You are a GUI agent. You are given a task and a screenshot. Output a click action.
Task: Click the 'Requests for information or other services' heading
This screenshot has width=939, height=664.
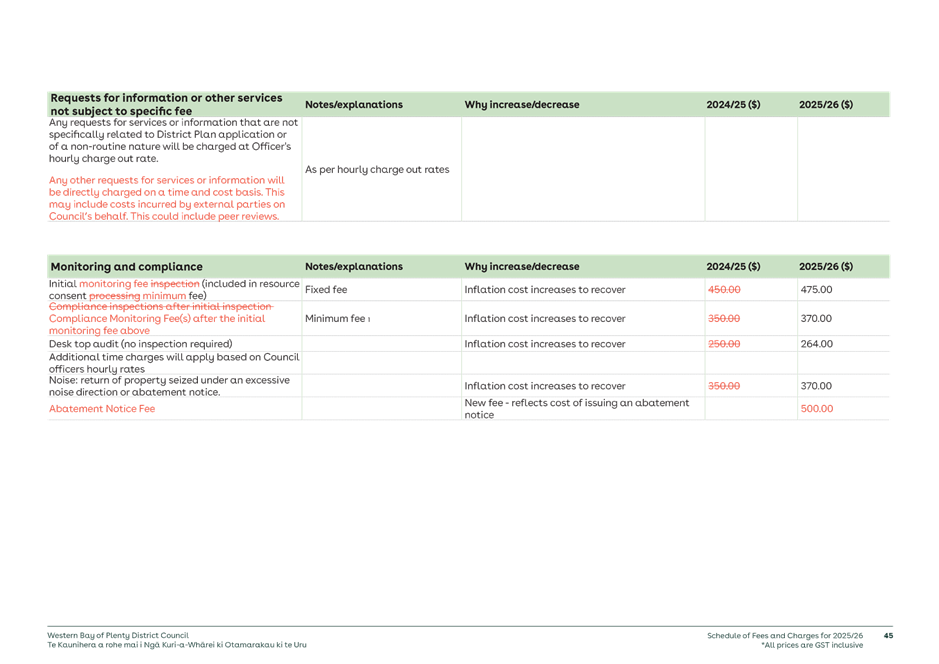(166, 99)
